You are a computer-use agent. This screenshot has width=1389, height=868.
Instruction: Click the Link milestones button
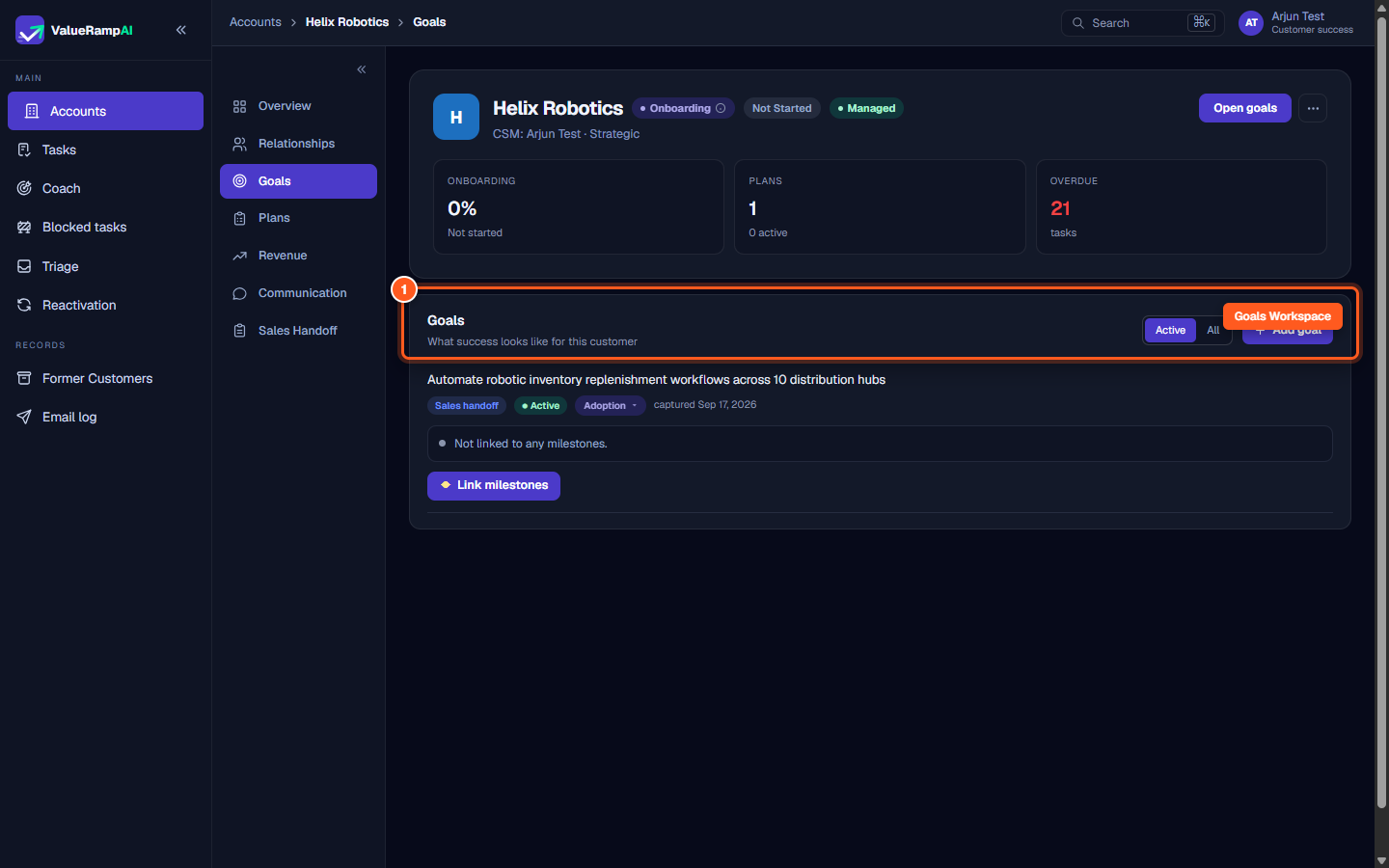point(494,485)
